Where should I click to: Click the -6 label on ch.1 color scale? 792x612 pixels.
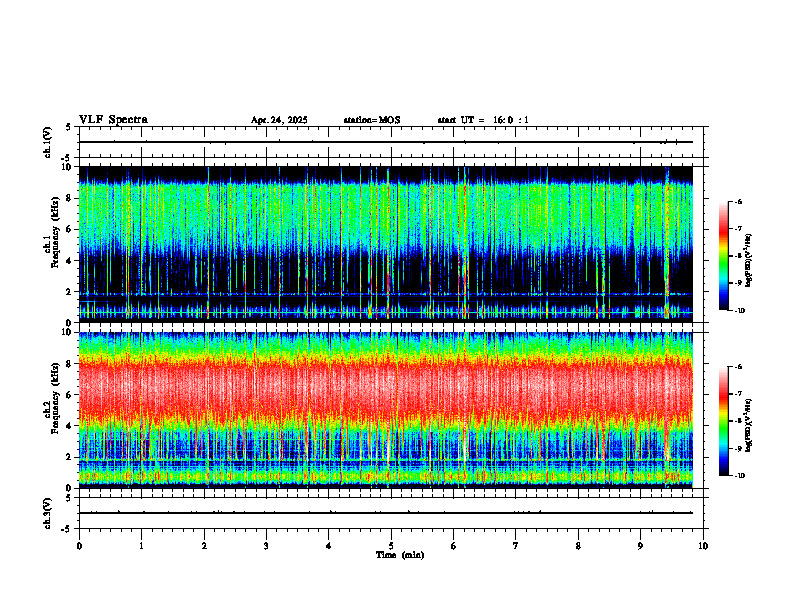tap(738, 202)
